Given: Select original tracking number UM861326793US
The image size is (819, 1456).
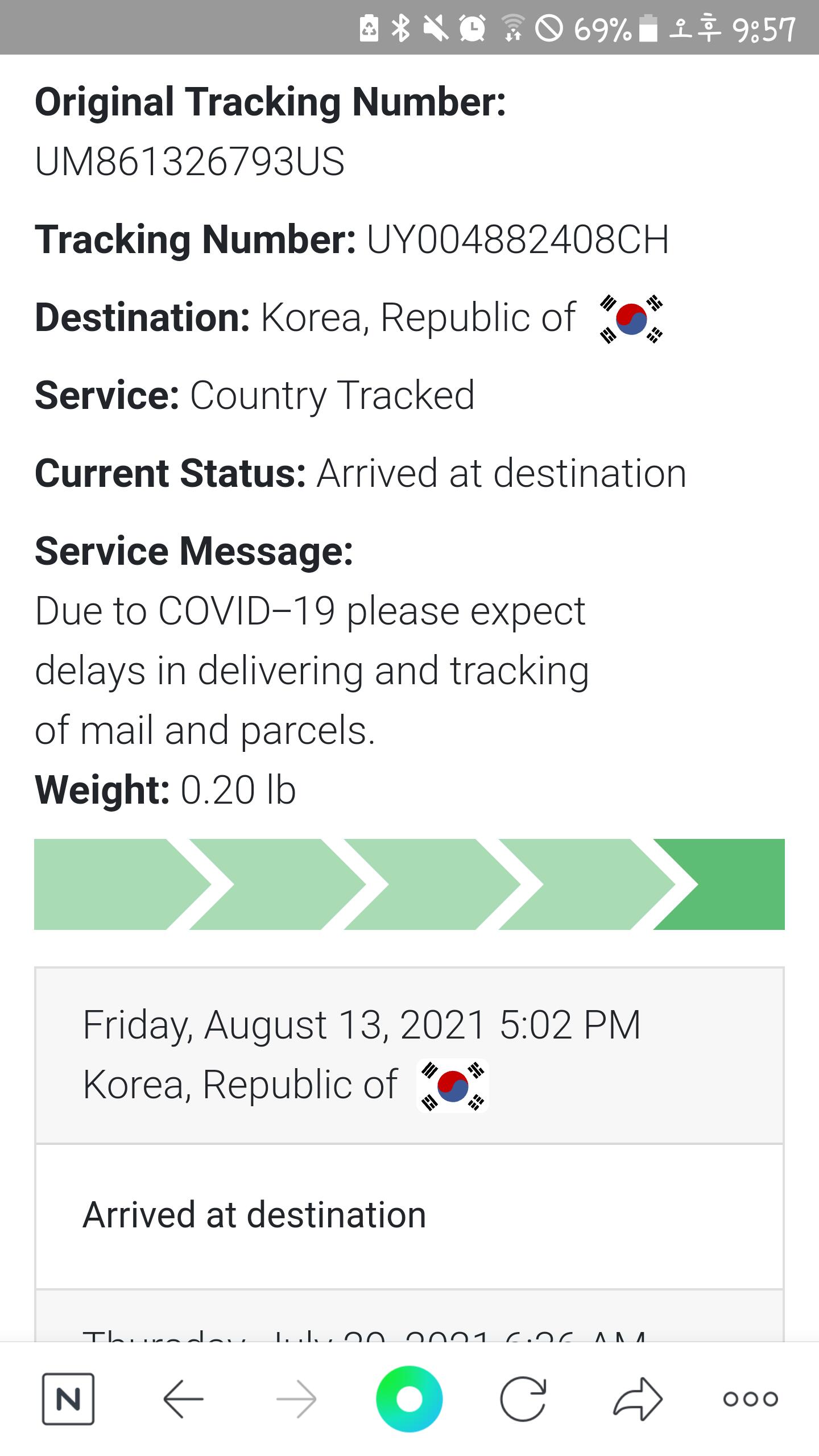Looking at the screenshot, I should [x=189, y=162].
